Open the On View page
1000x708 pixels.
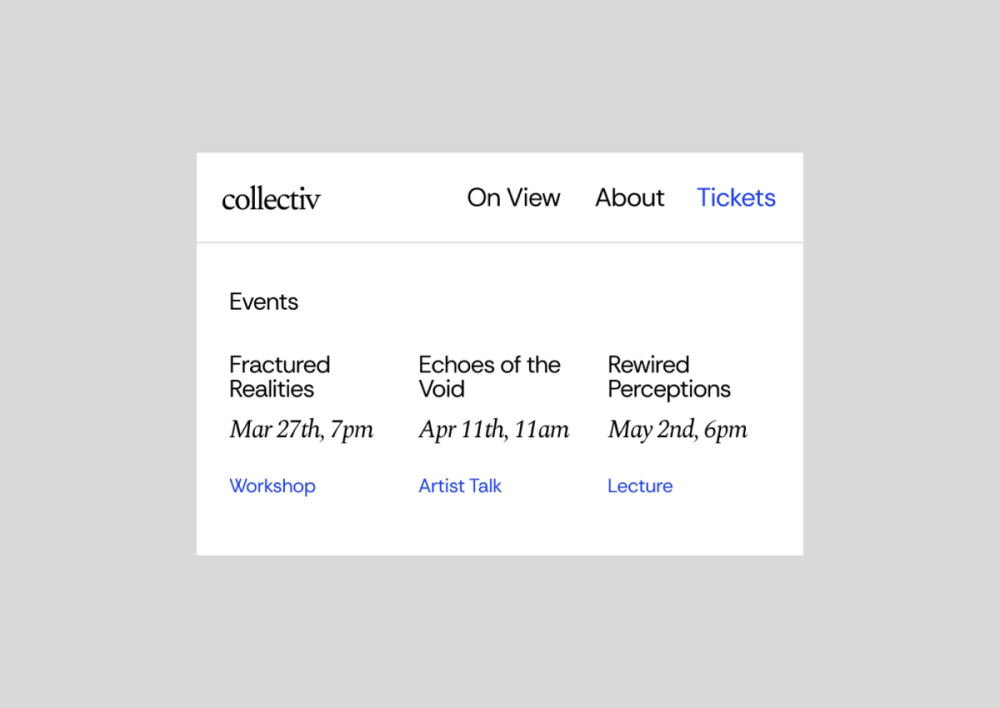click(x=514, y=197)
